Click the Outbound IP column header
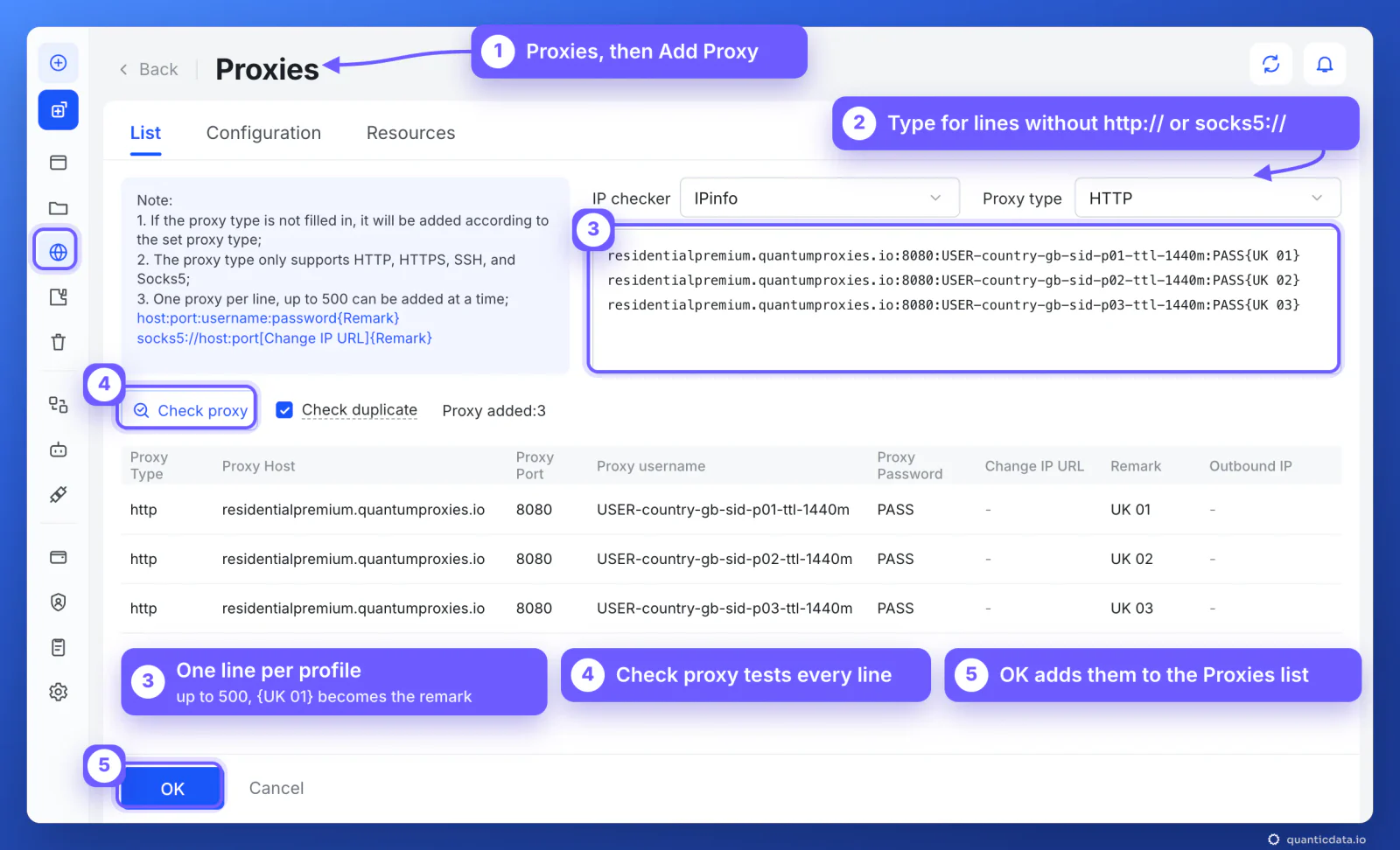Image resolution: width=1400 pixels, height=850 pixels. click(x=1250, y=466)
